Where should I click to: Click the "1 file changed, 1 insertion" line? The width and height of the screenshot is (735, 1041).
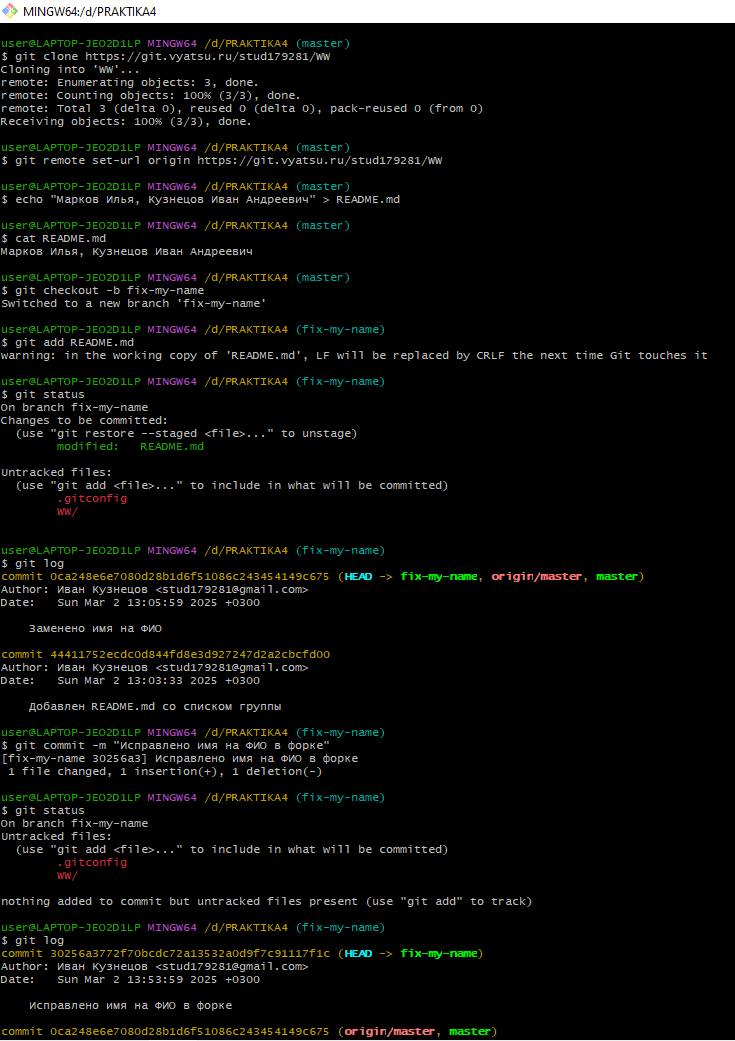tap(165, 771)
